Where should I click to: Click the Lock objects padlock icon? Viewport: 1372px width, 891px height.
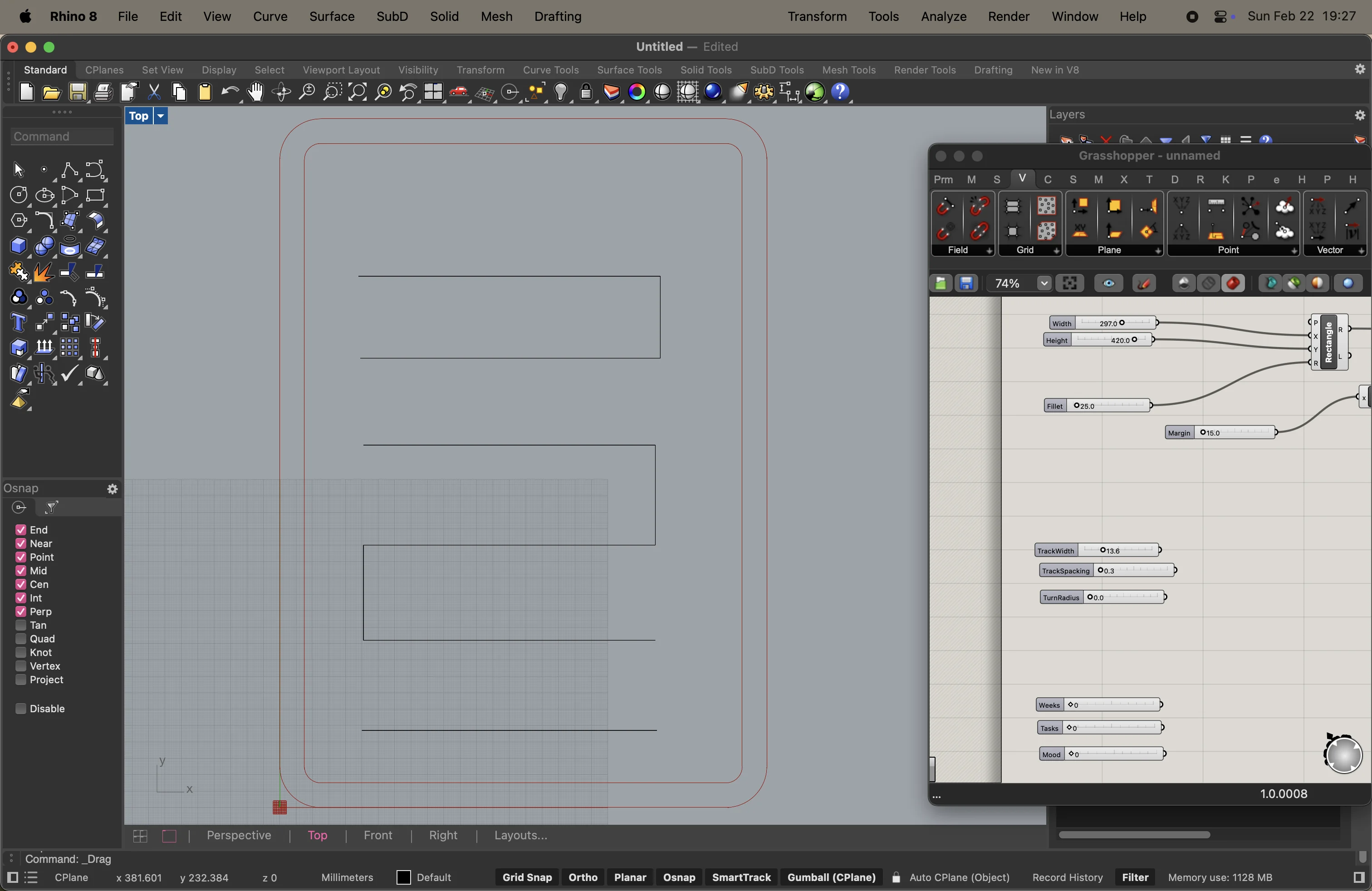tap(586, 92)
